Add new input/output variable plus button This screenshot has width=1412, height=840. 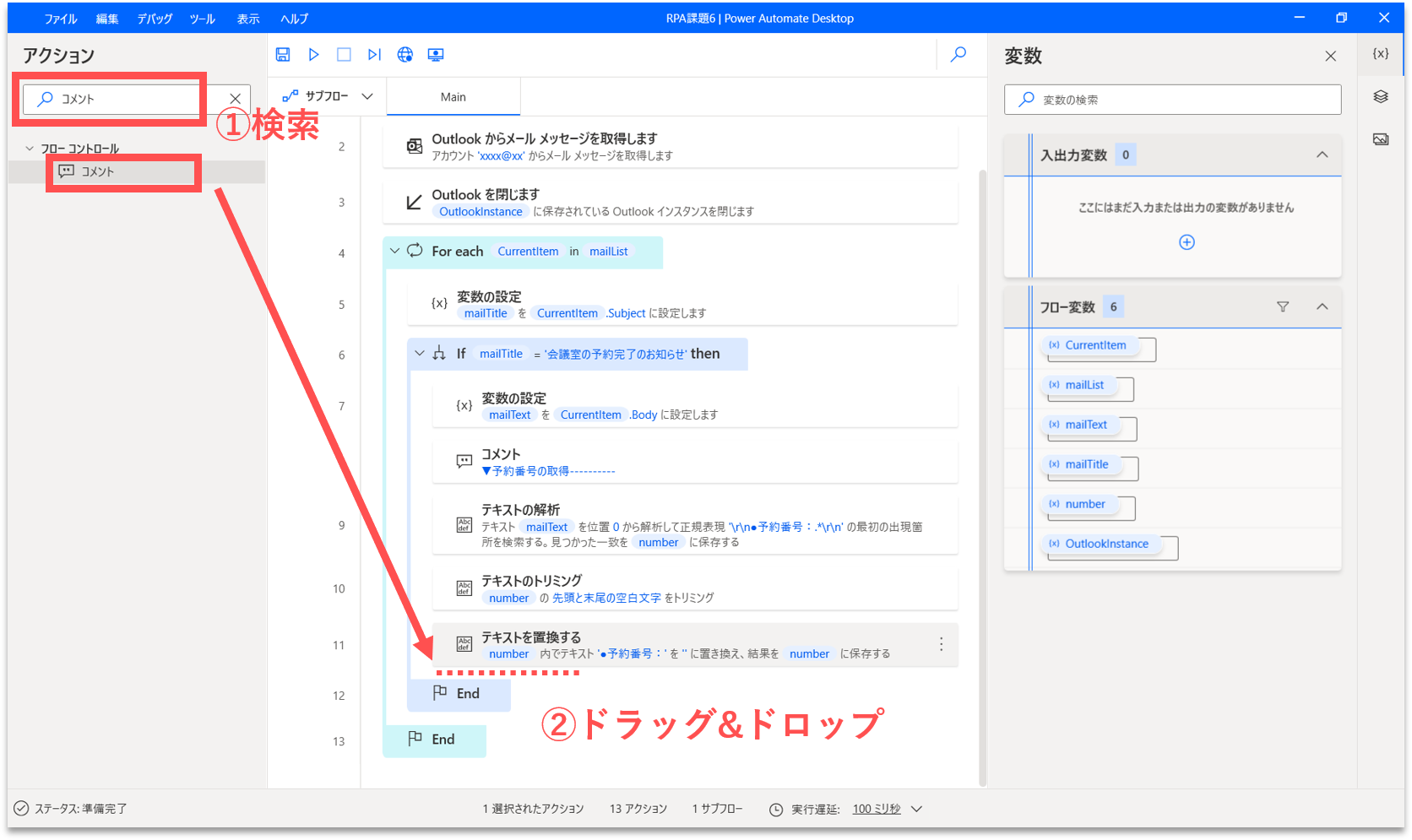1187,242
